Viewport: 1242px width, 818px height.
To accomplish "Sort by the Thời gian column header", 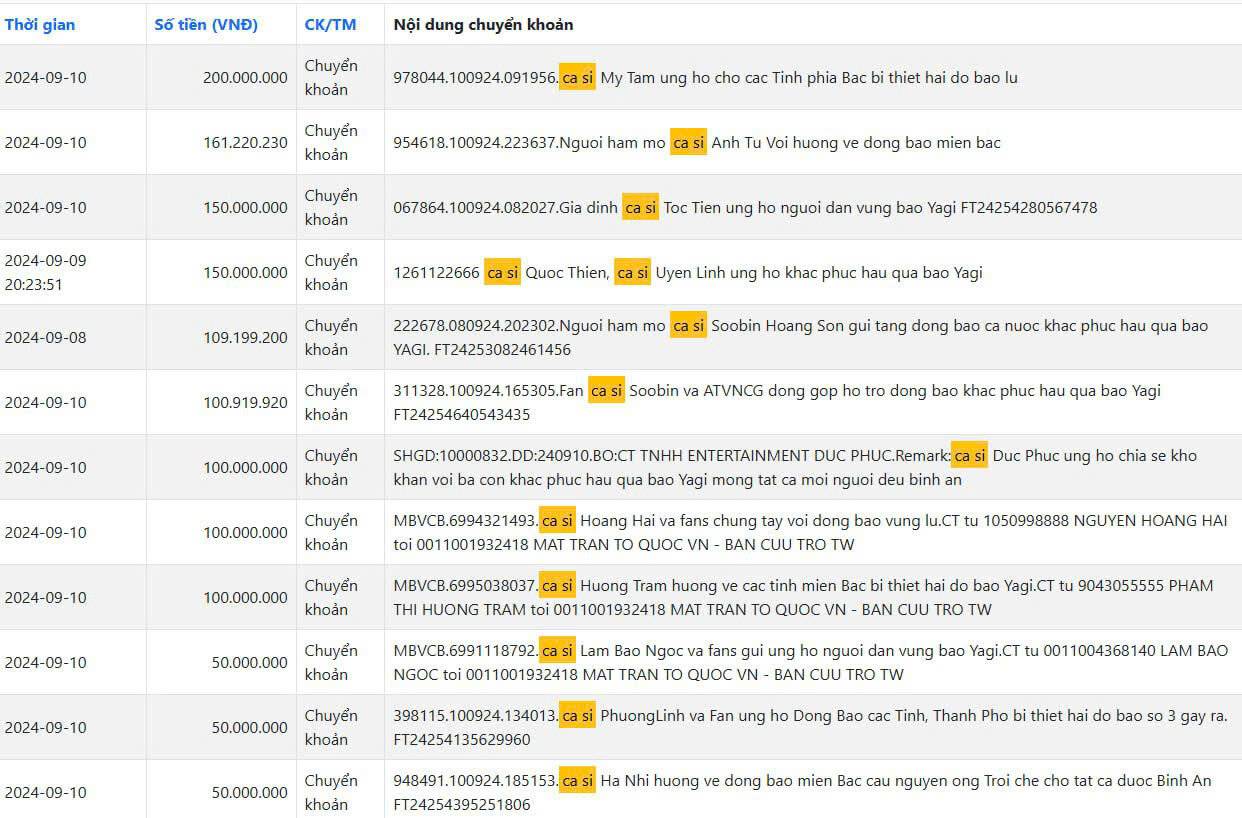I will point(40,24).
